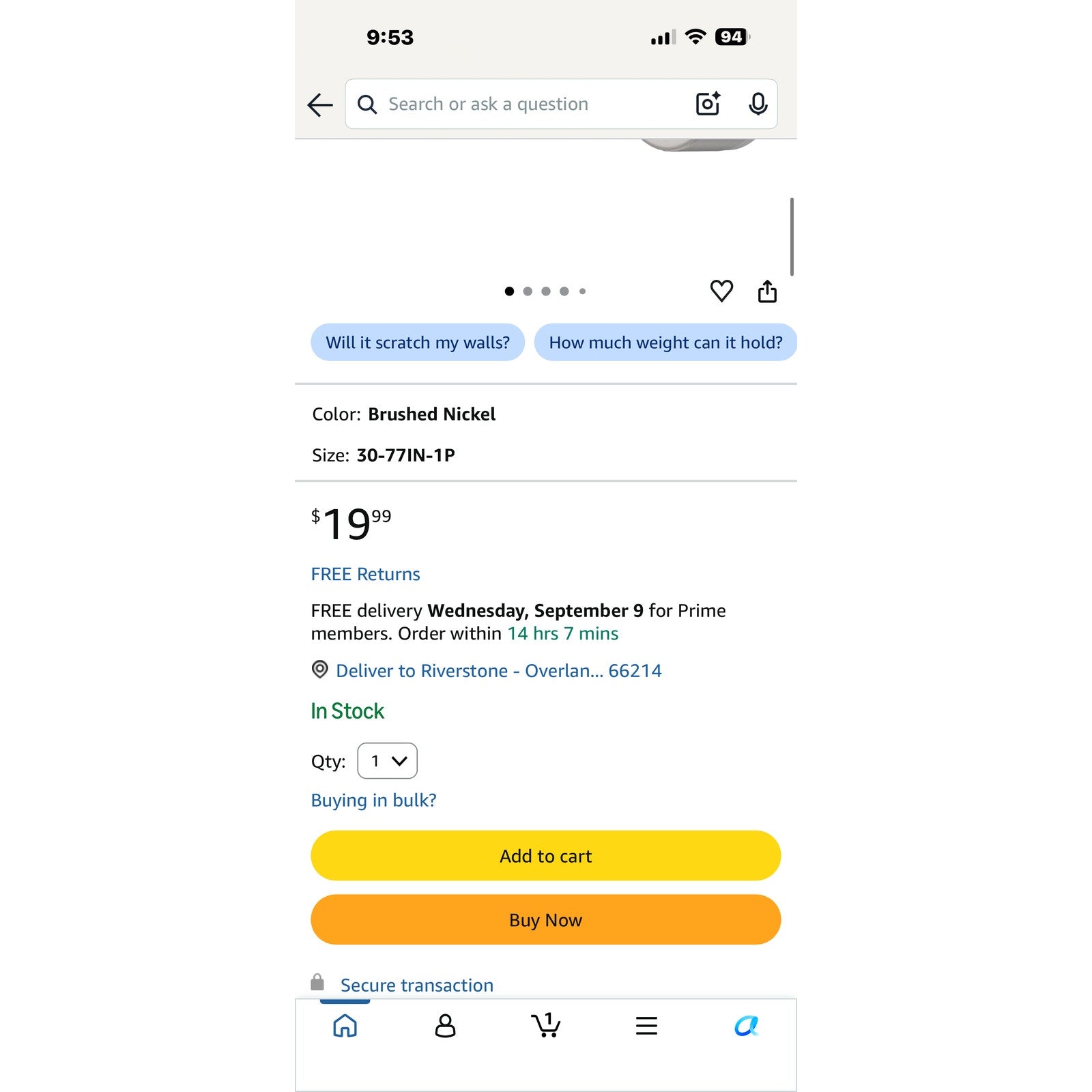Open the shopping cart icon
Viewport: 1092px width, 1092px height.
pyautogui.click(x=546, y=1025)
